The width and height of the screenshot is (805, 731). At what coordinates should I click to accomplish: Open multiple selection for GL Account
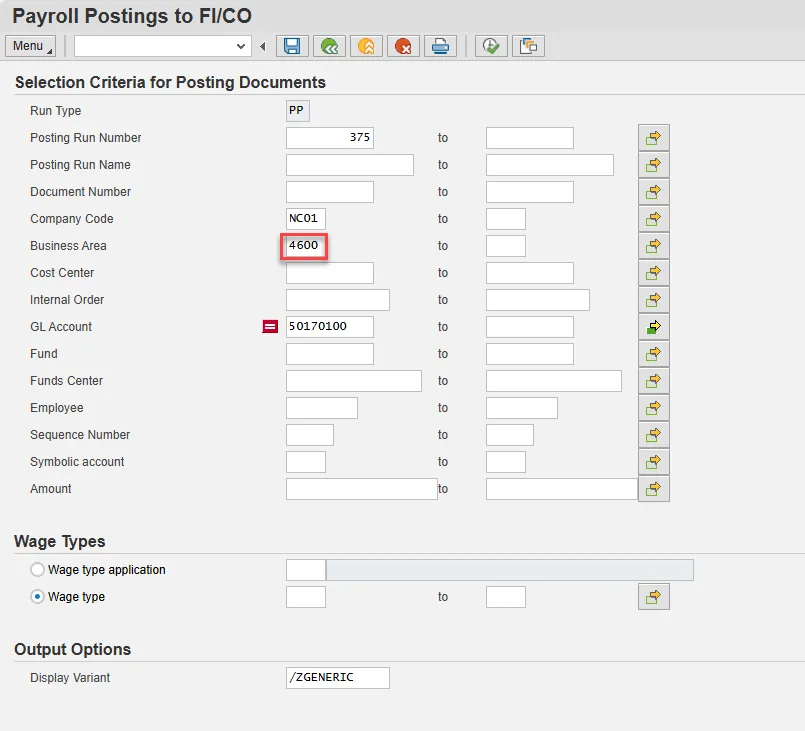653,327
